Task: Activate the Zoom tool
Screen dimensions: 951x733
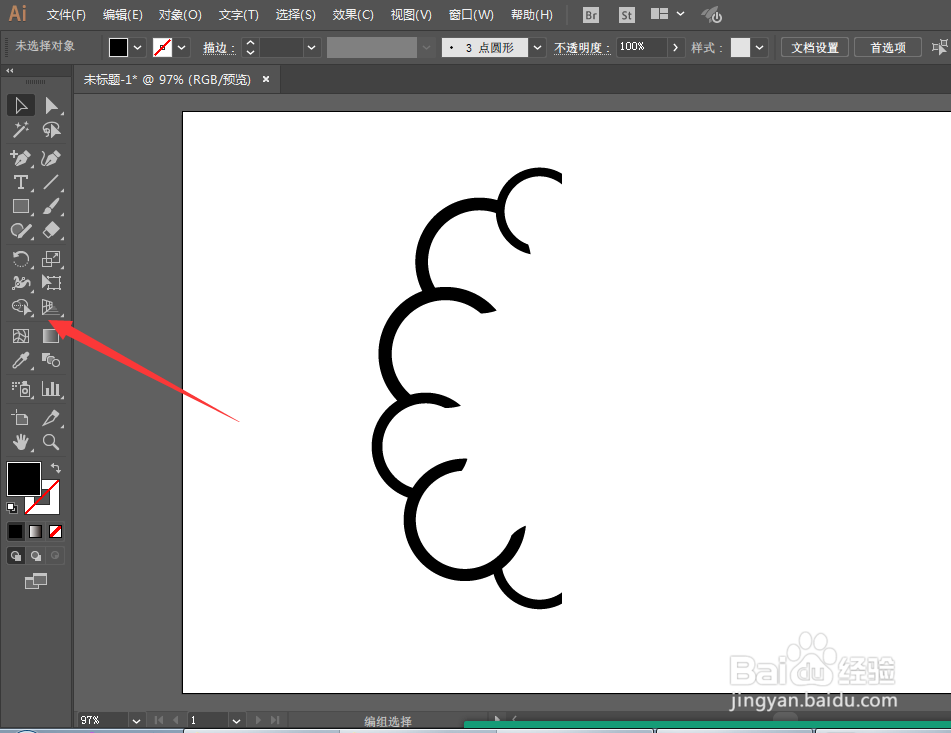Action: (x=52, y=441)
